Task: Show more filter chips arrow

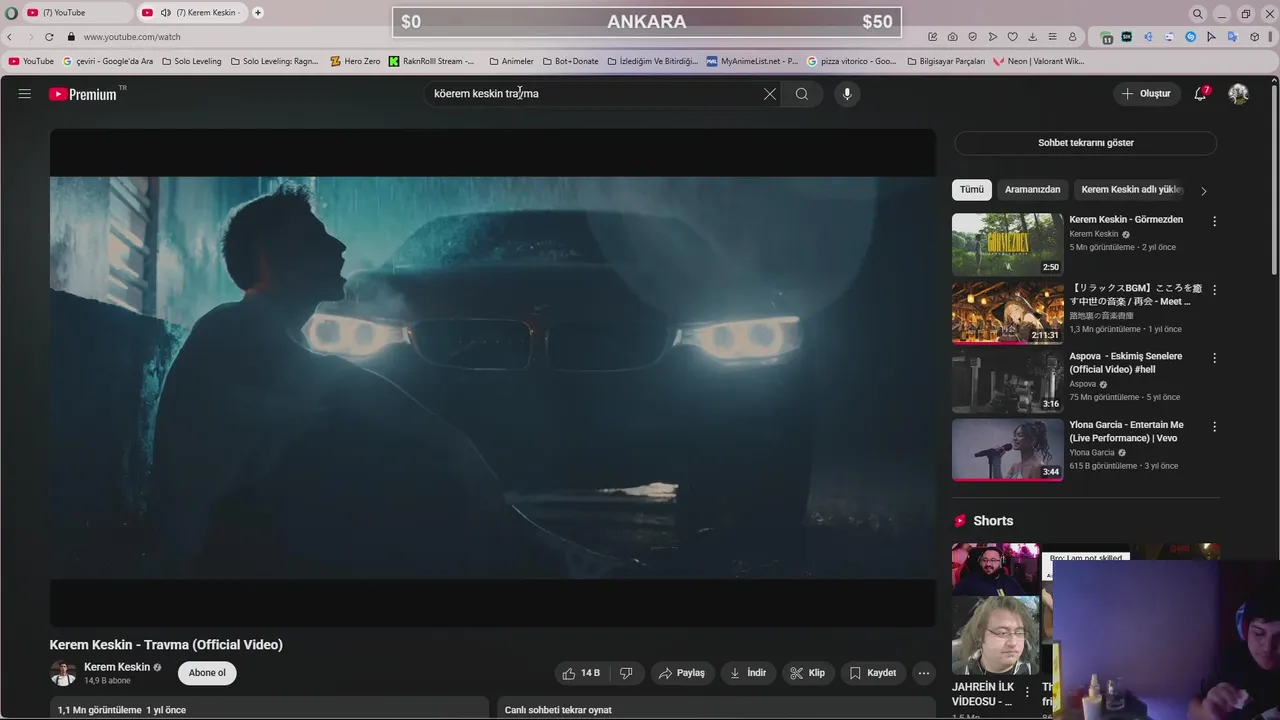Action: click(x=1204, y=191)
